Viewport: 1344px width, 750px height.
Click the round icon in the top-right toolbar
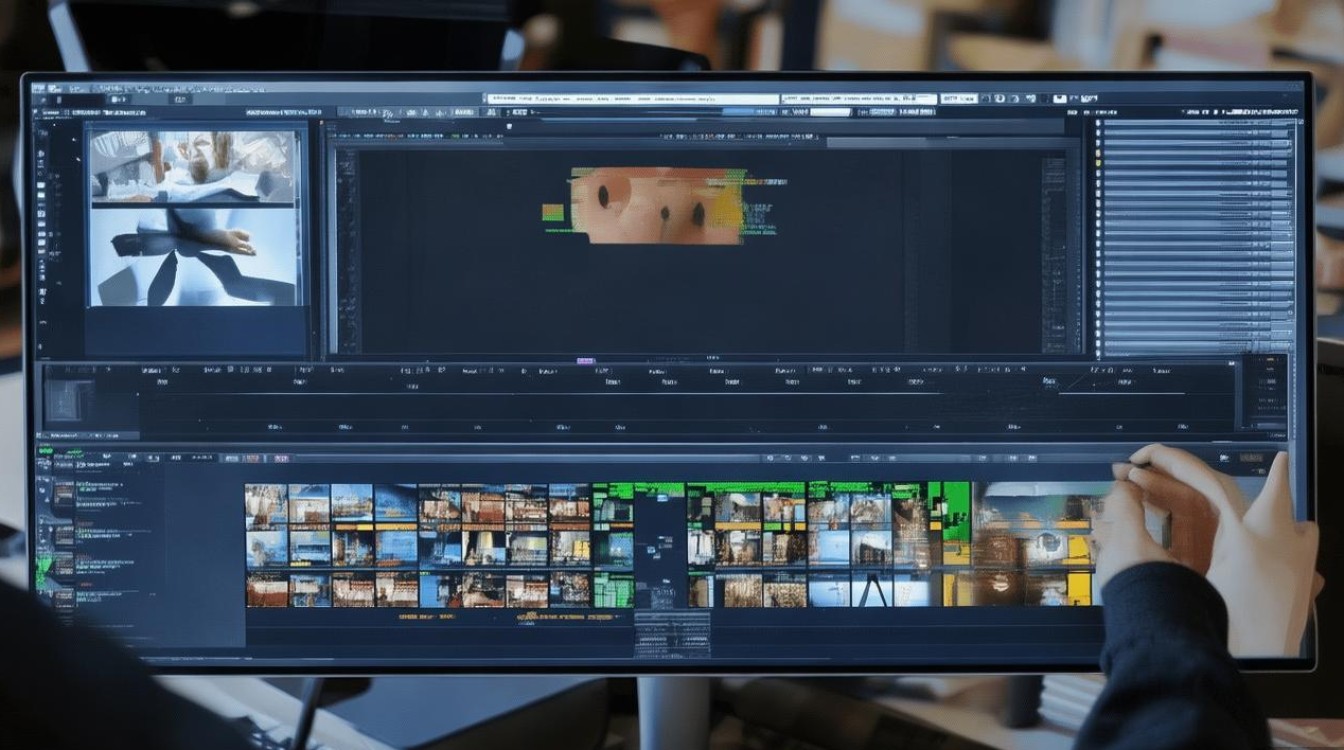998,99
